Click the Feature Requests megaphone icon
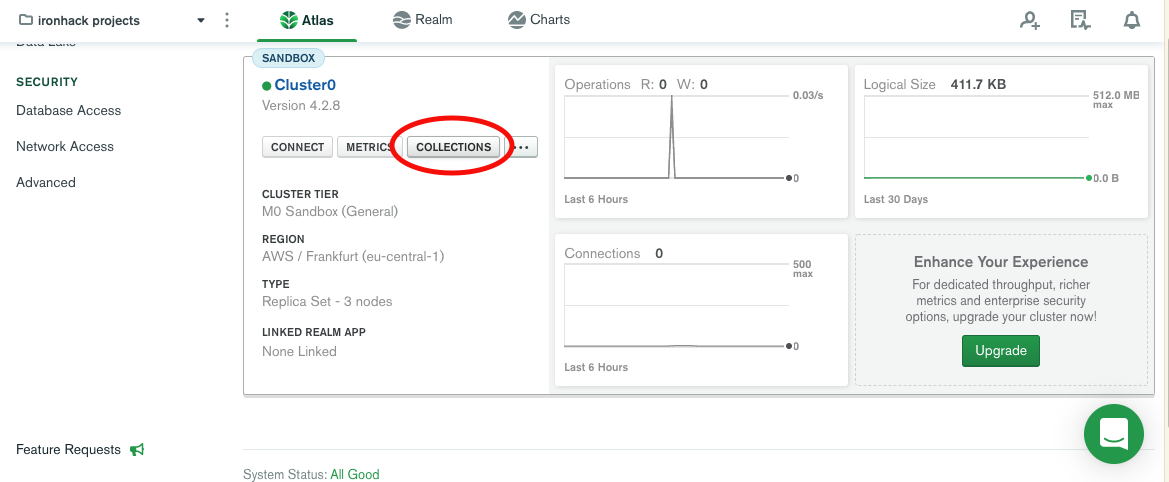Viewport: 1169px width, 482px height. pos(136,450)
